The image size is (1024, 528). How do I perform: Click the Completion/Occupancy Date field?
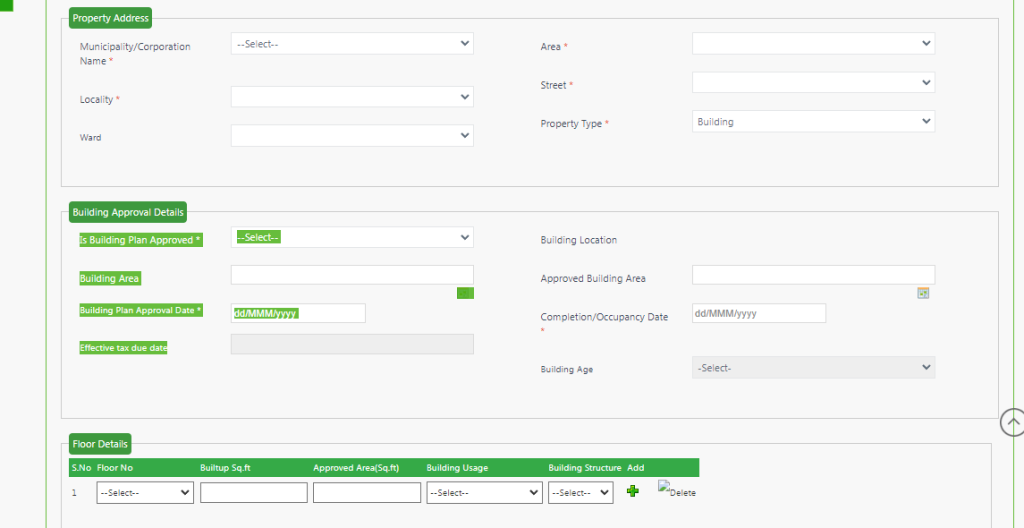pos(759,313)
